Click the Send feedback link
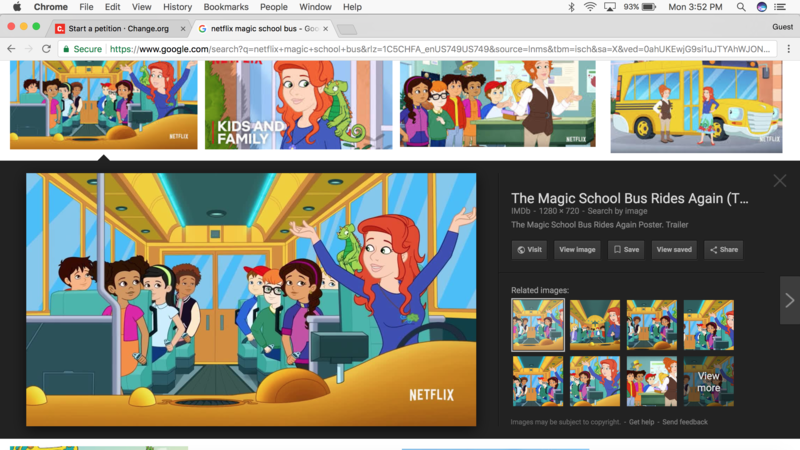The image size is (800, 450). pyautogui.click(x=684, y=422)
